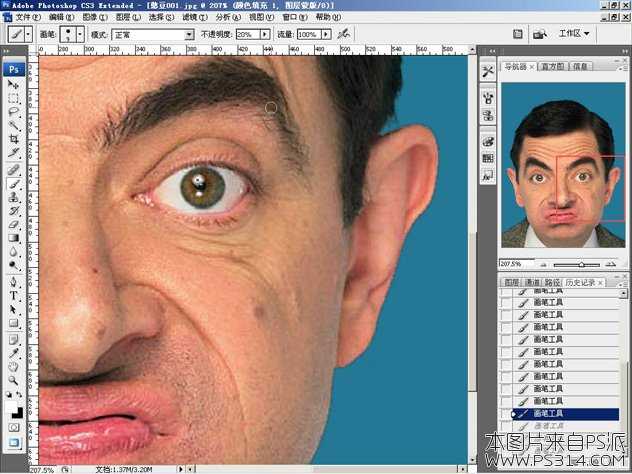This screenshot has height=474, width=632.
Task: Select the Path Selection tool
Action: pos(14,310)
